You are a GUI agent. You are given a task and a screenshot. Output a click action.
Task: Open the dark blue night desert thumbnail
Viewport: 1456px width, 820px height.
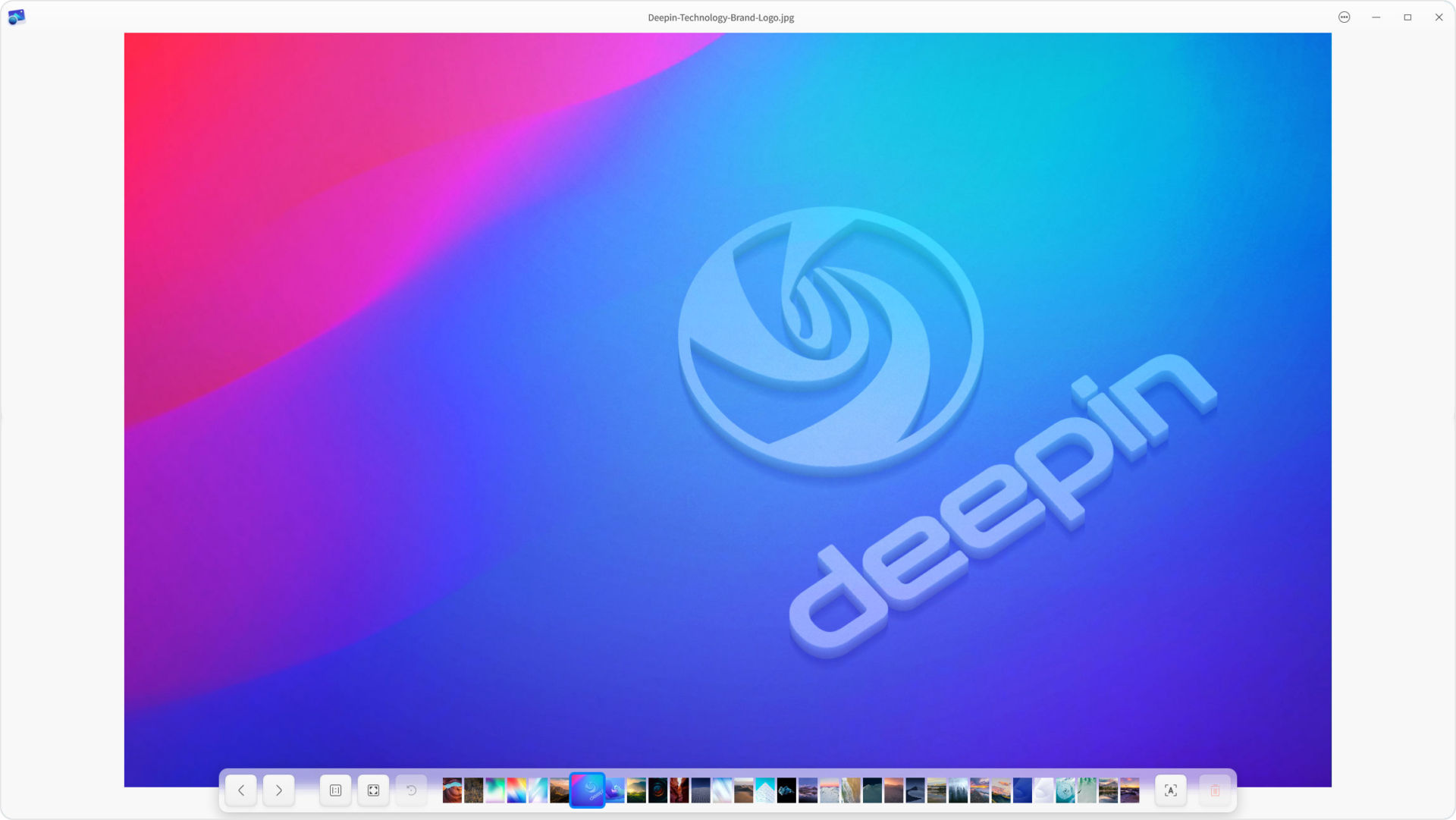pyautogui.click(x=701, y=790)
